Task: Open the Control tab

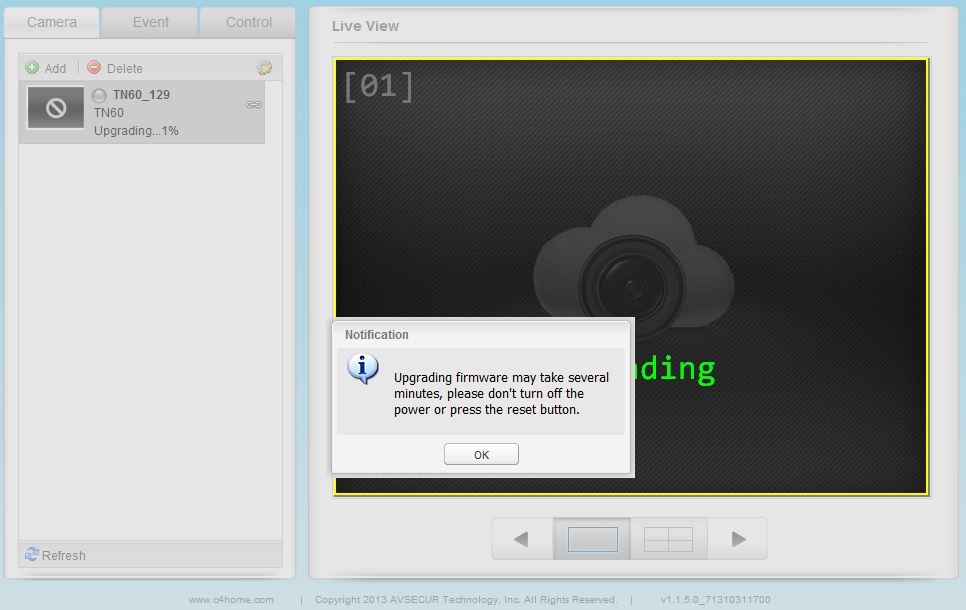Action: [x=248, y=23]
